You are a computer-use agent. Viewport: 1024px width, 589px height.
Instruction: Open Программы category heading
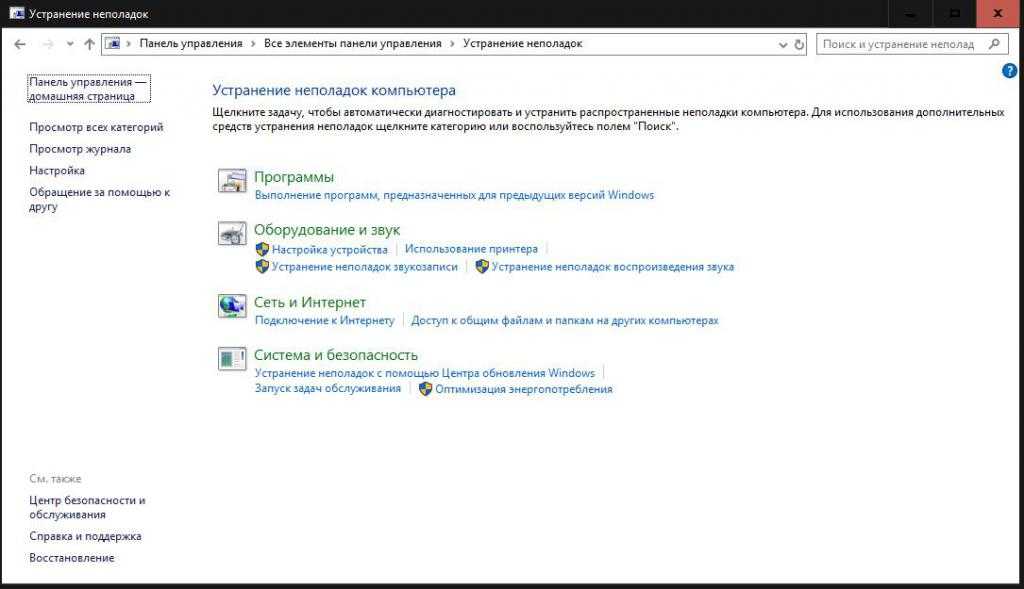pyautogui.click(x=294, y=177)
